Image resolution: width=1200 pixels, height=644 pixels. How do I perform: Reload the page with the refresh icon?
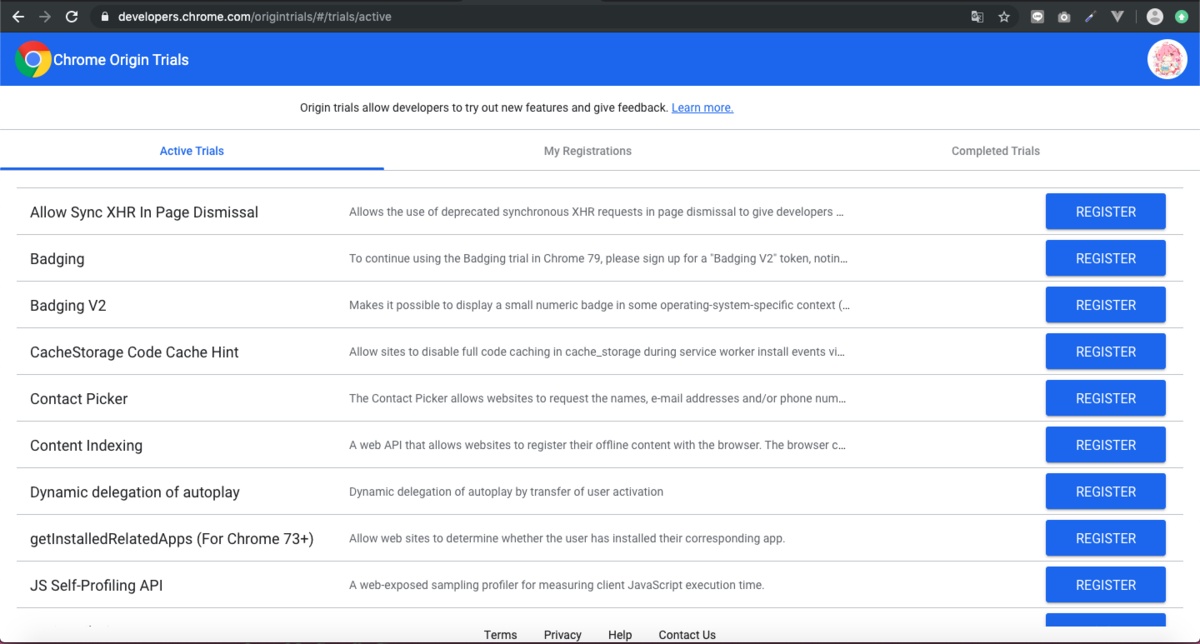click(72, 17)
